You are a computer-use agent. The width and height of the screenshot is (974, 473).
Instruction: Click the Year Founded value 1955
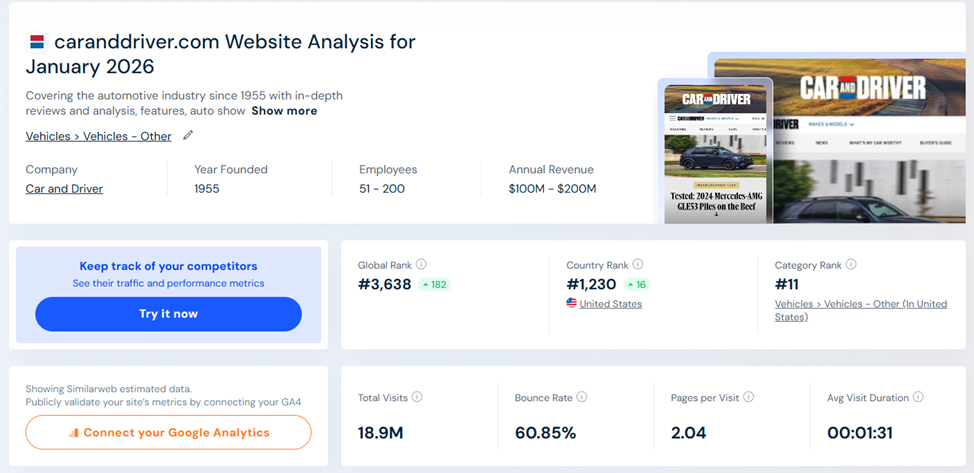coord(207,189)
